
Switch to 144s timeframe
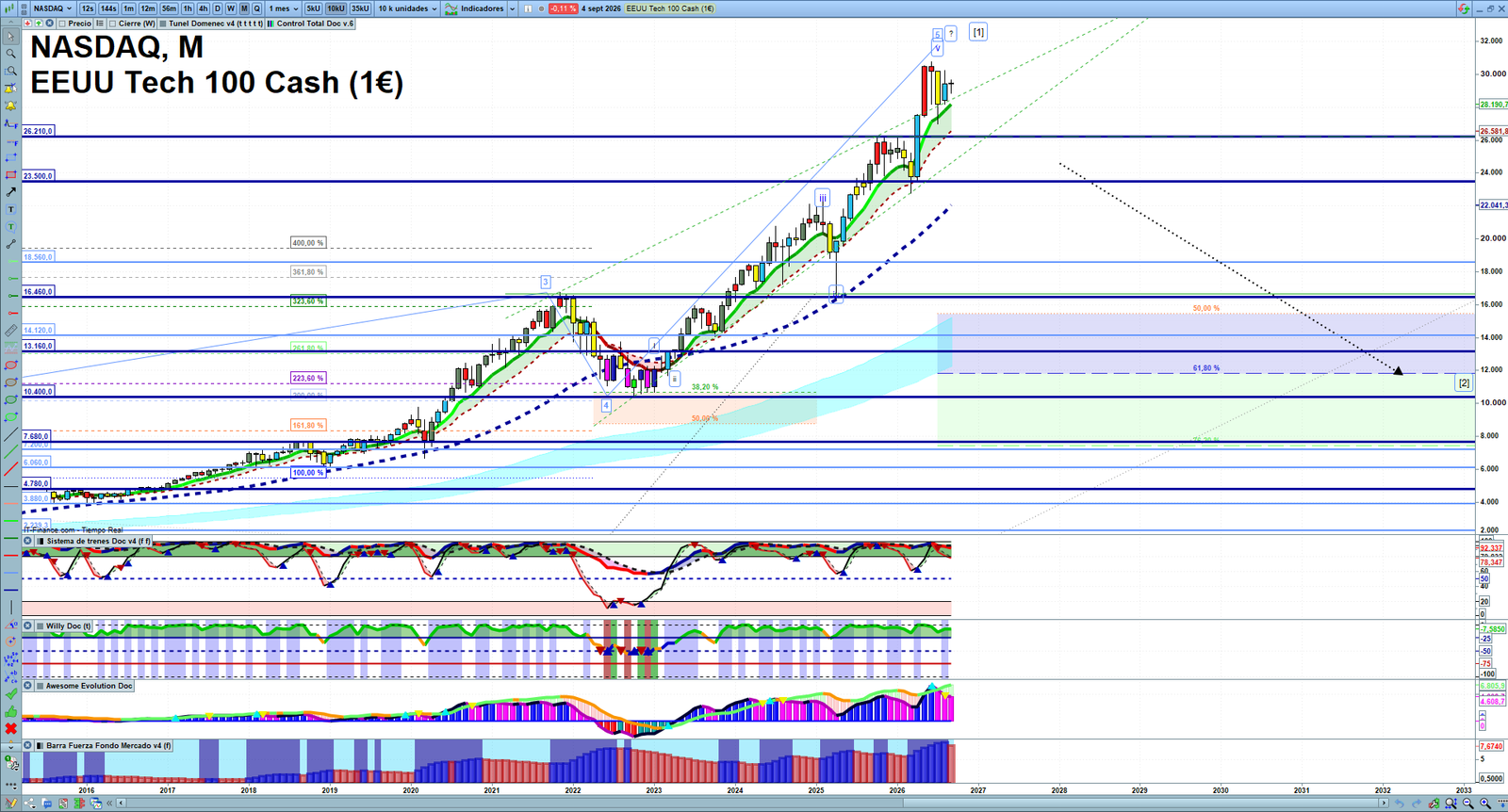pos(108,8)
